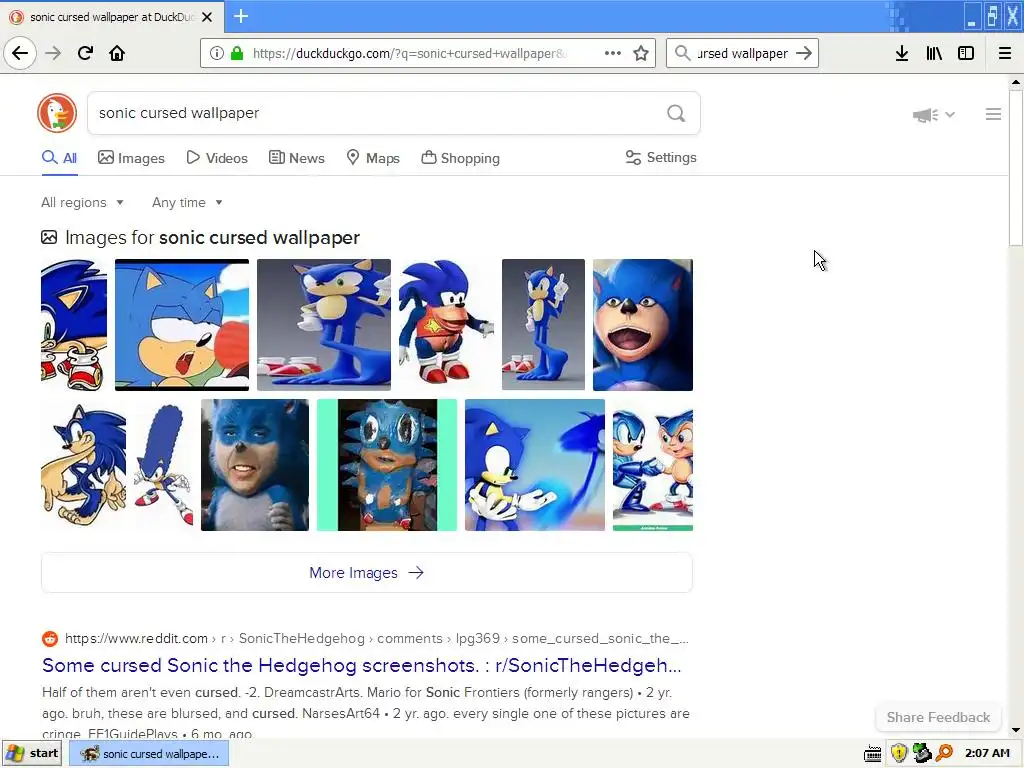Click 'Images for sonic cursed wallpaper' heading

pyautogui.click(x=212, y=238)
